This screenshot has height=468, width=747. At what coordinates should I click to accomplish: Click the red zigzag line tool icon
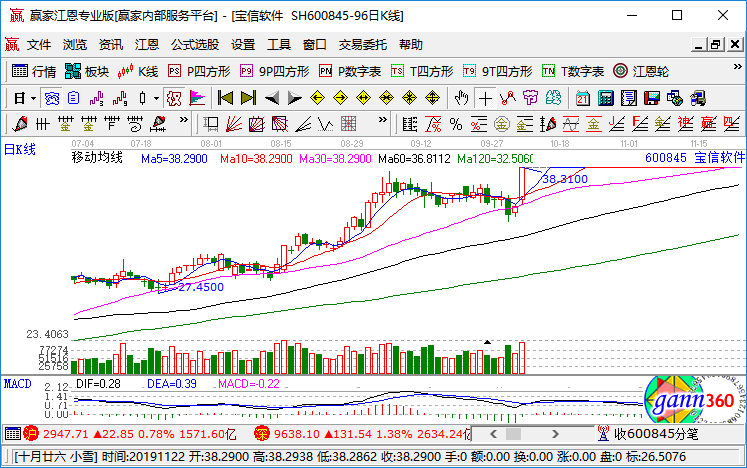tap(507, 99)
